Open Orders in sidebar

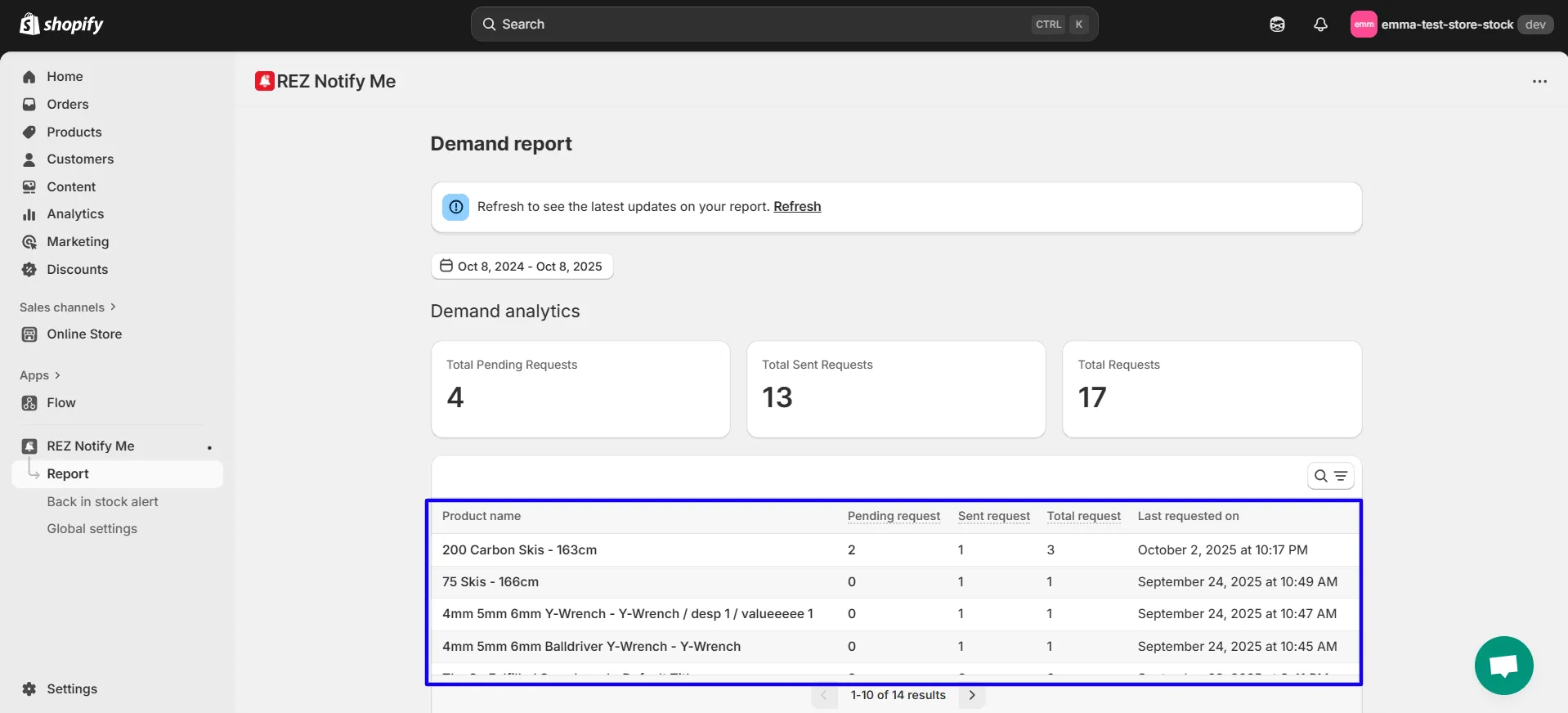pyautogui.click(x=68, y=105)
